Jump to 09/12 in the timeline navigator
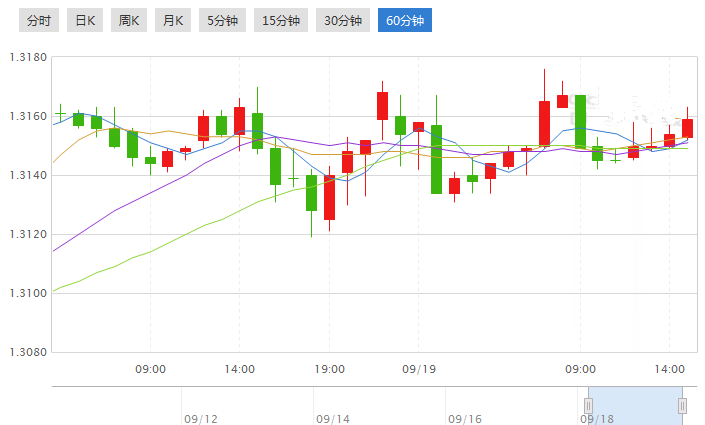 tap(201, 418)
